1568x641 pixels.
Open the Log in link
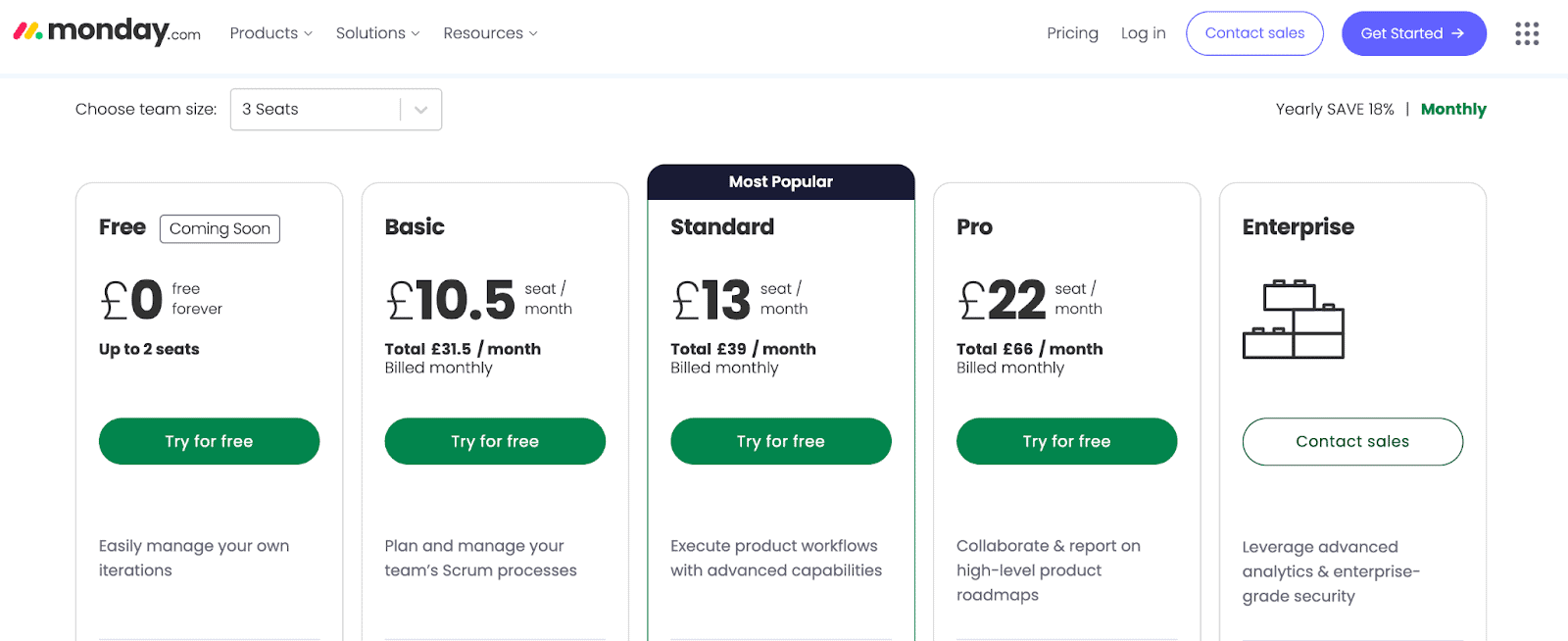pyautogui.click(x=1144, y=33)
